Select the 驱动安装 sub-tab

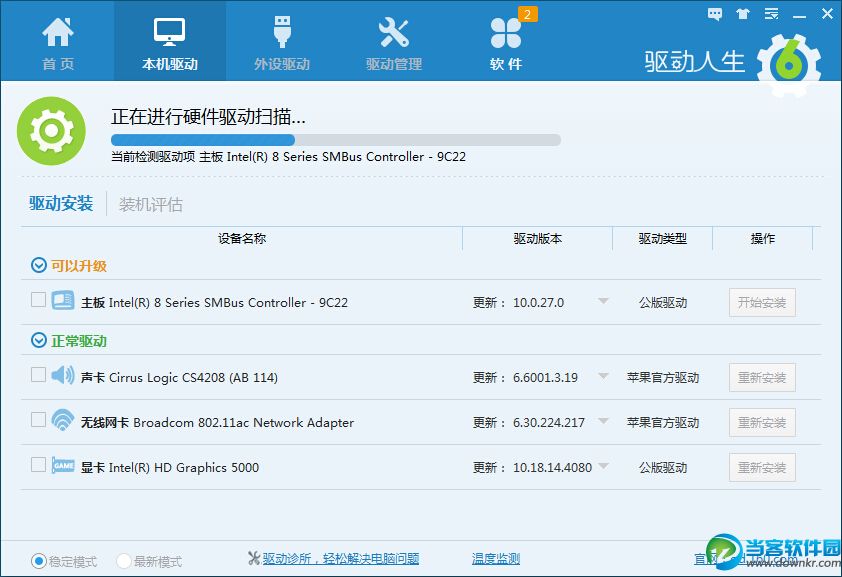[61, 203]
